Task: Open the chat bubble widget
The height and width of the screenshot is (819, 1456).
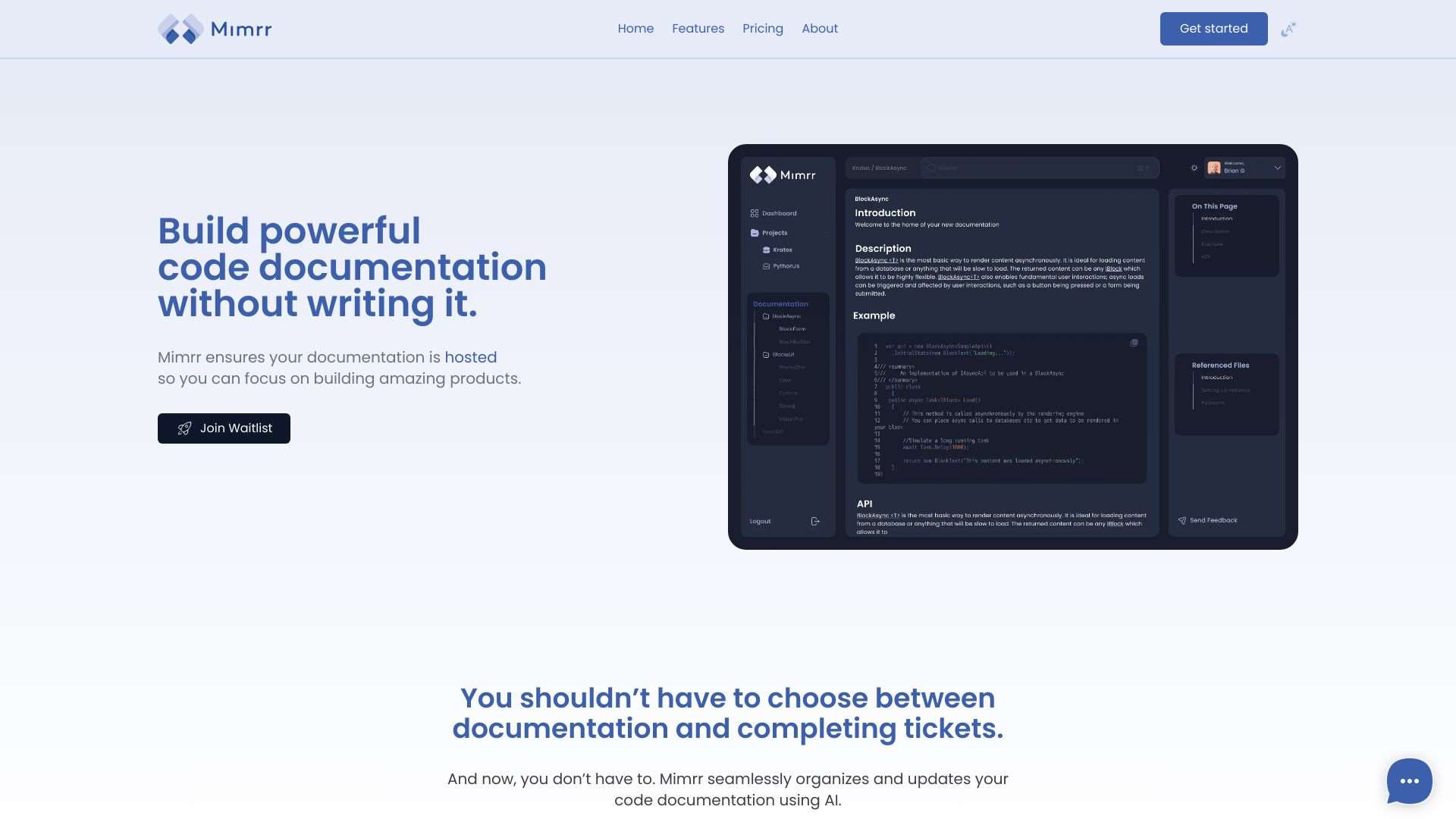Action: (x=1409, y=781)
